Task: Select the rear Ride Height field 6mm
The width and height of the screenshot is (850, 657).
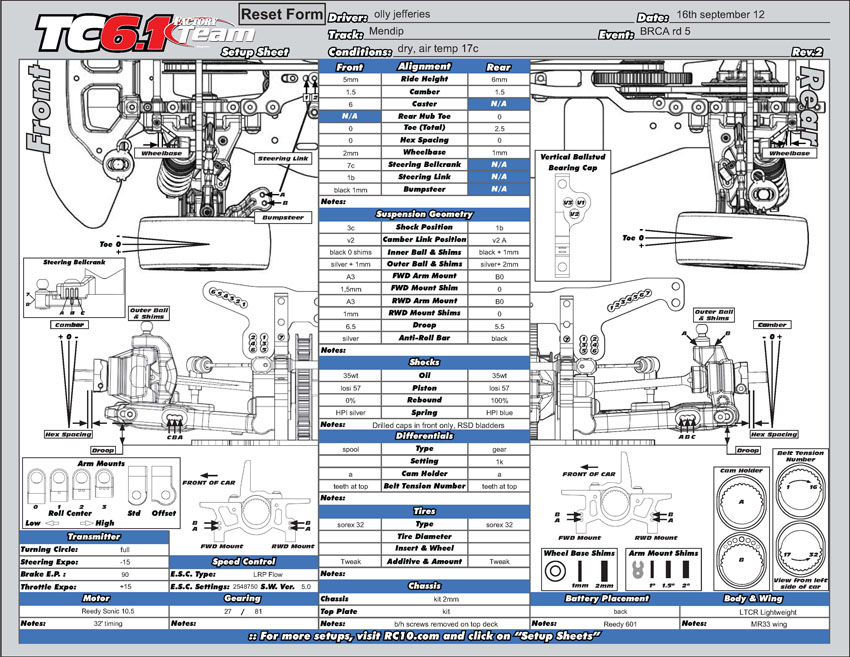Action: pos(499,80)
